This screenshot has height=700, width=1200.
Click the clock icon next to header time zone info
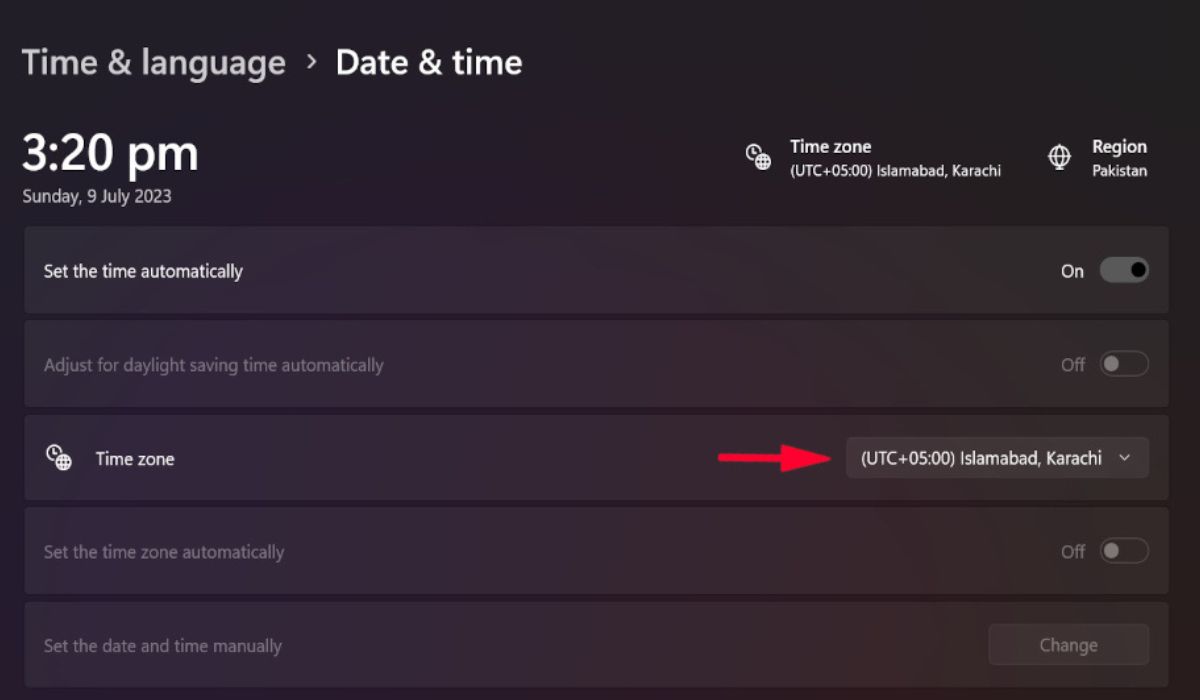tap(758, 157)
